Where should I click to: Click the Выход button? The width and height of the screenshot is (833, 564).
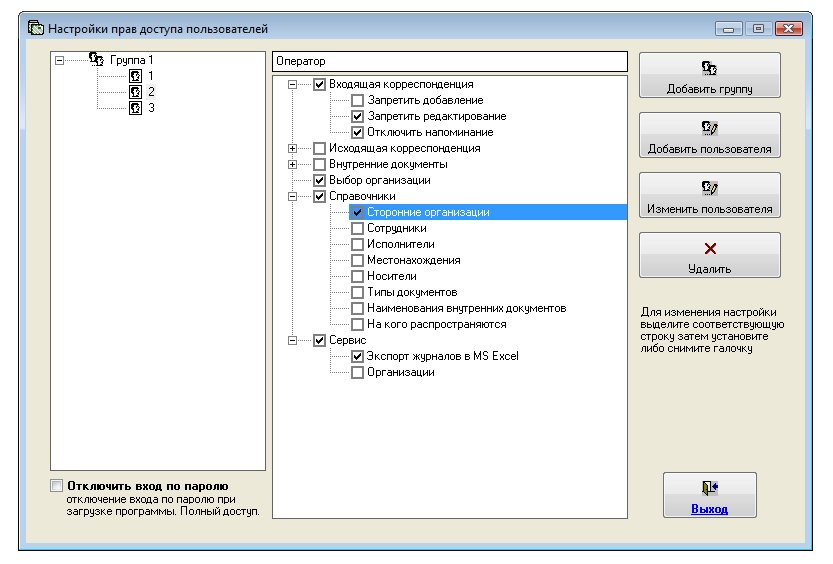(x=710, y=495)
